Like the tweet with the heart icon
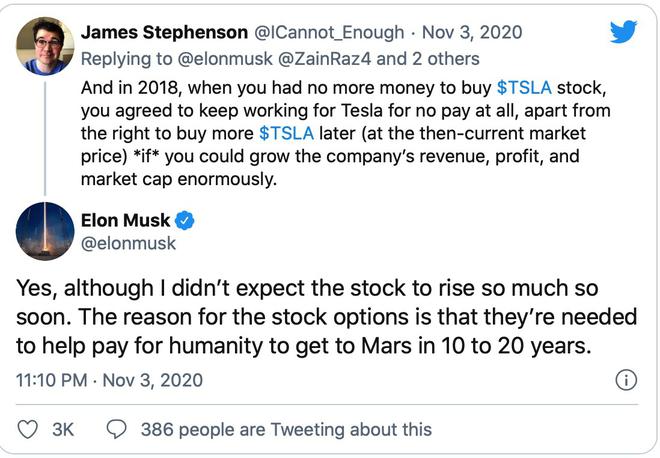The image size is (660, 458). coord(29,429)
